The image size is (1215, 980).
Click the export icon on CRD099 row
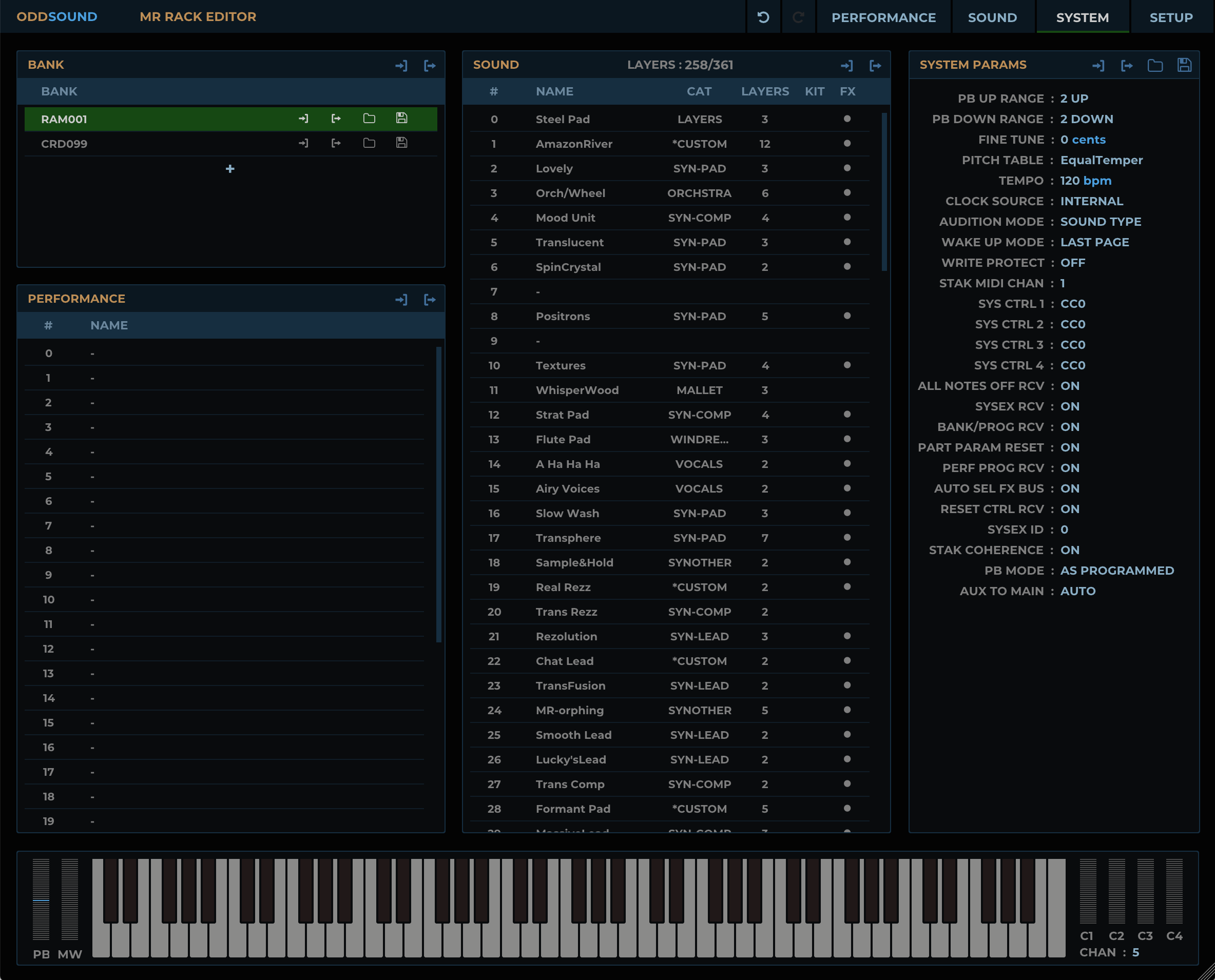pos(336,143)
